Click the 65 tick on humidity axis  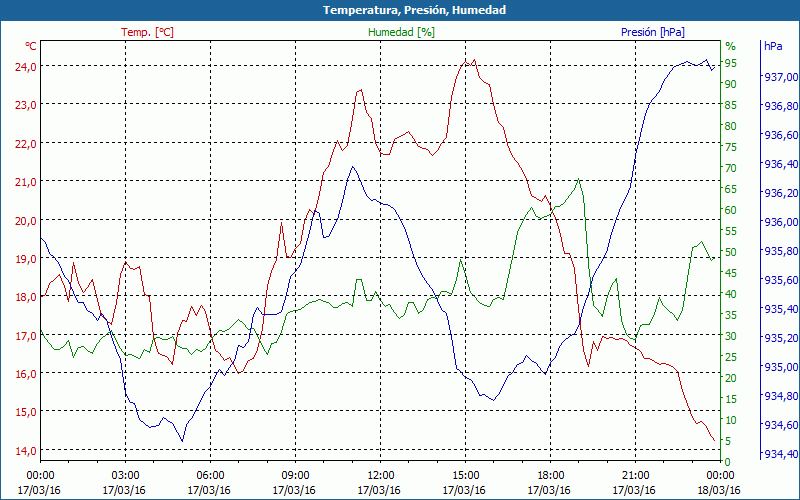[731, 189]
